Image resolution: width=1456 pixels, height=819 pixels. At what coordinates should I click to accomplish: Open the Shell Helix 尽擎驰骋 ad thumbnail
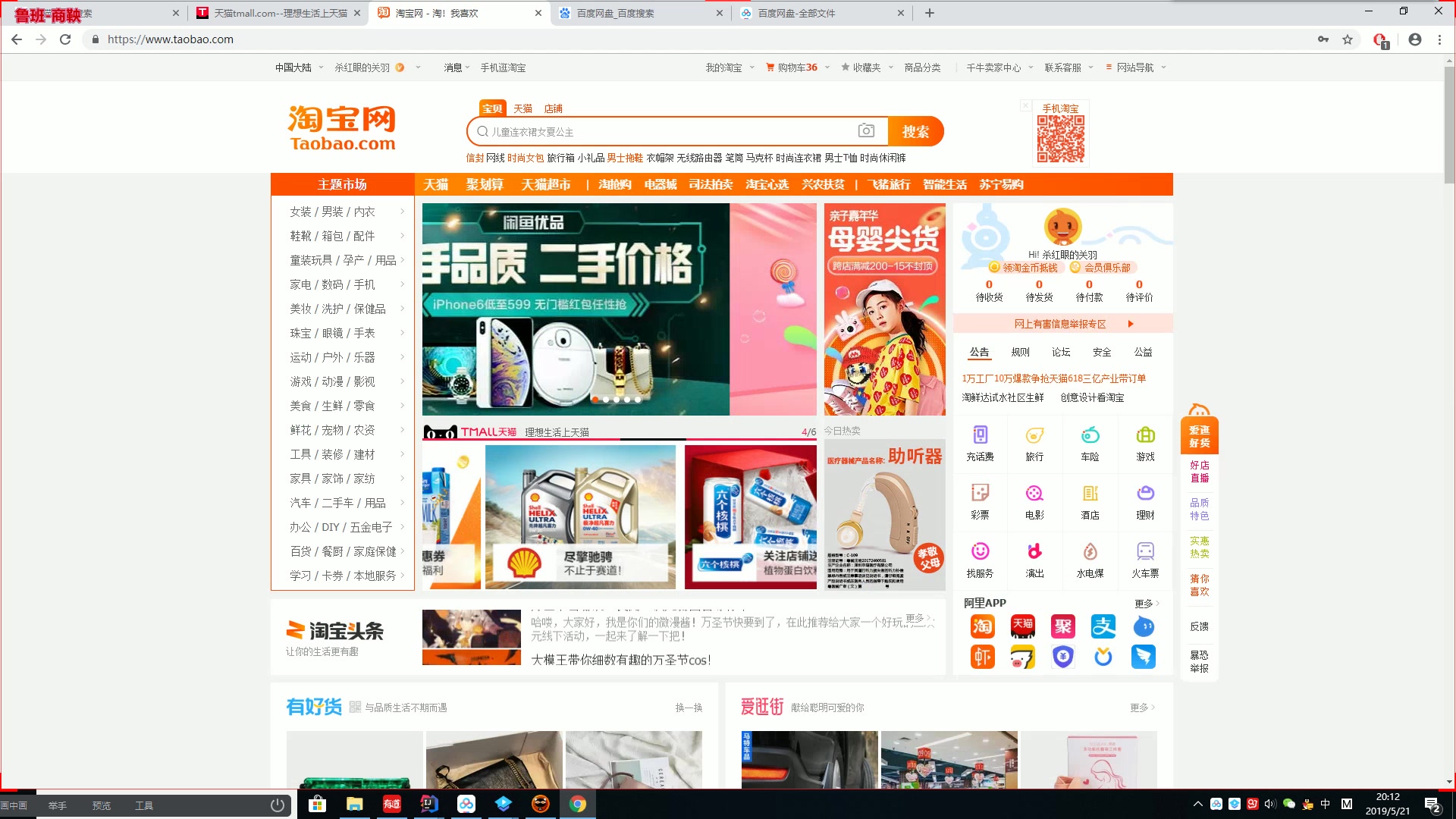click(580, 517)
